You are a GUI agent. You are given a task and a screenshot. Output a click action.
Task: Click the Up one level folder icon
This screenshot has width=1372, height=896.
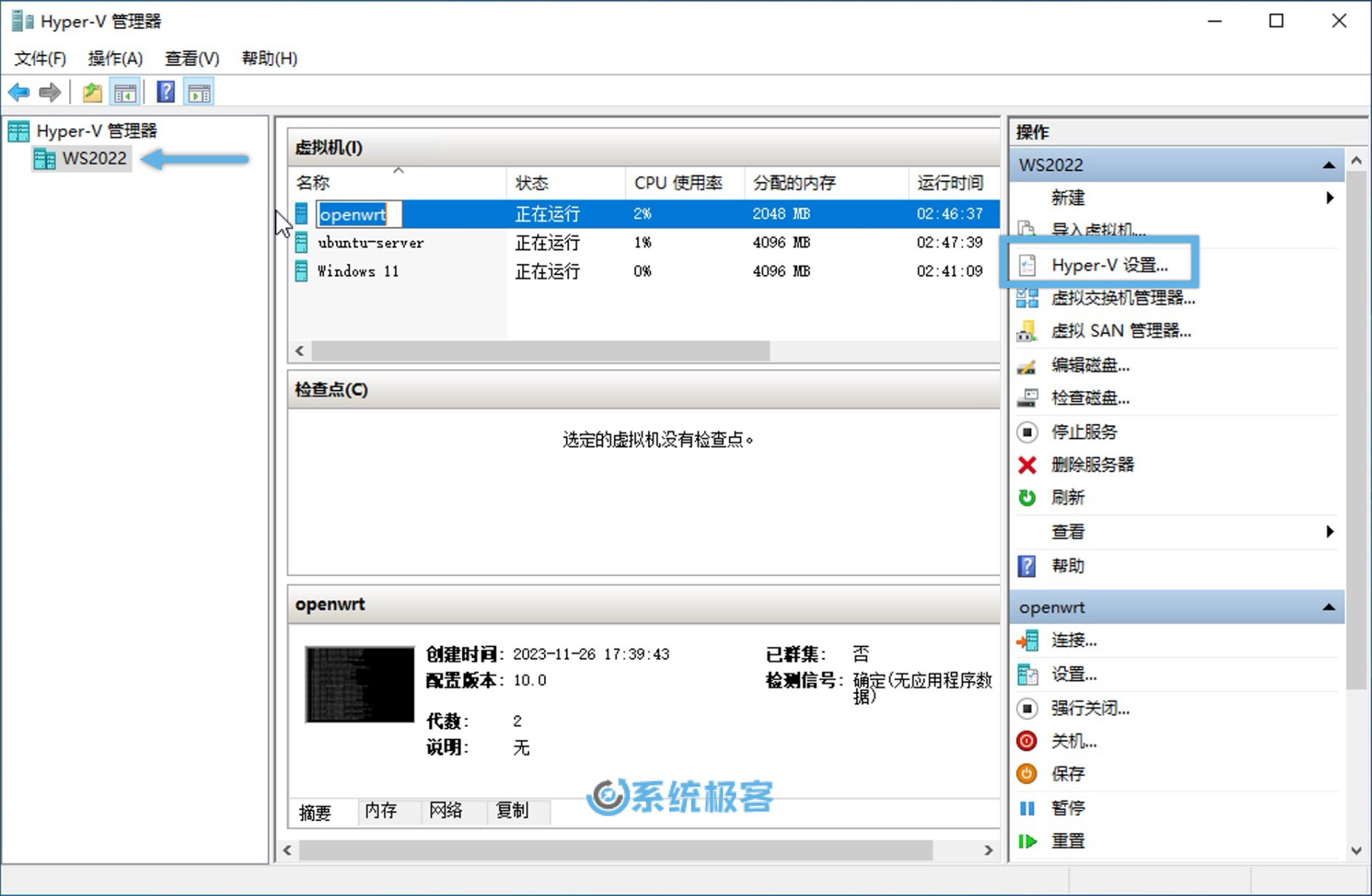[92, 92]
